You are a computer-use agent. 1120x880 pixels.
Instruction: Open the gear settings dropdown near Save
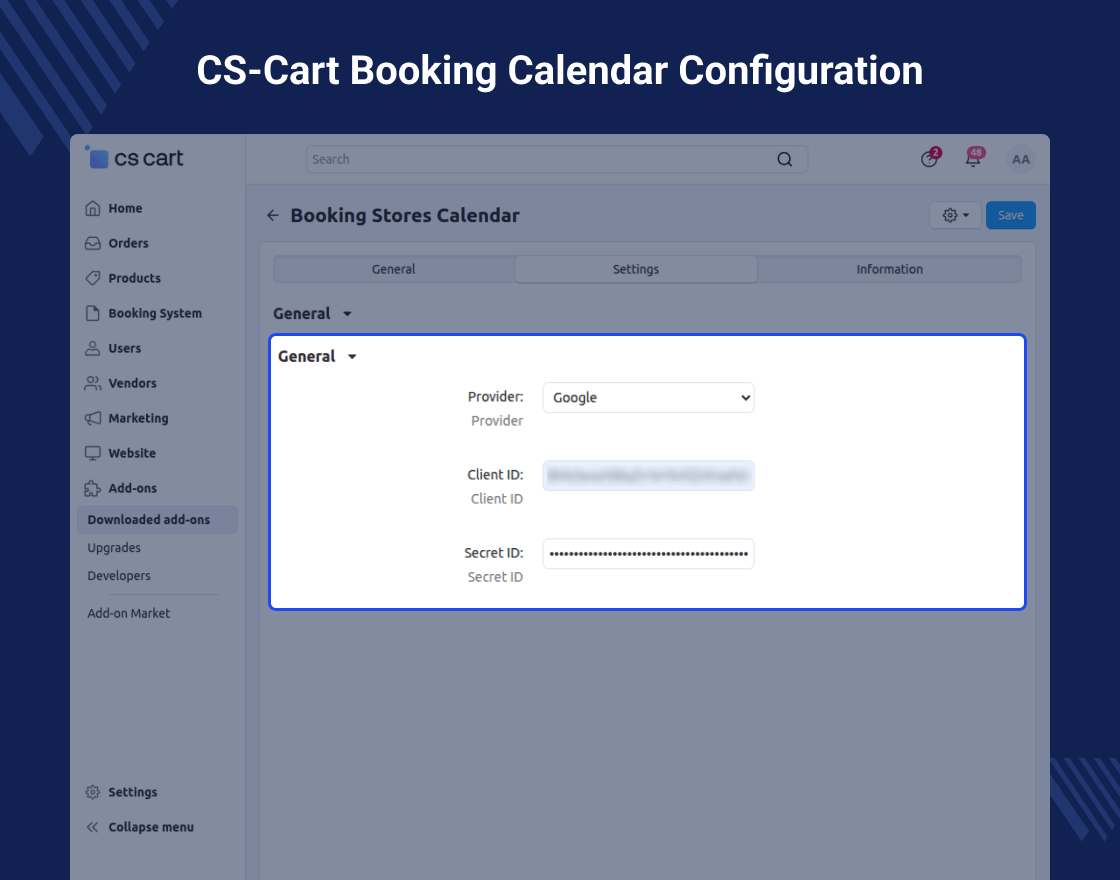pos(955,216)
